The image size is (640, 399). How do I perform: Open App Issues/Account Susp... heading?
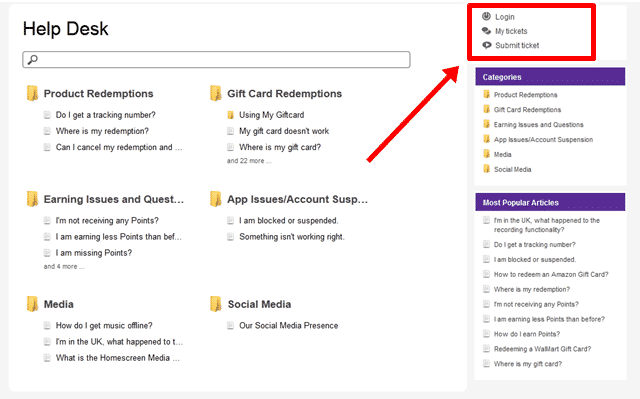pos(298,200)
